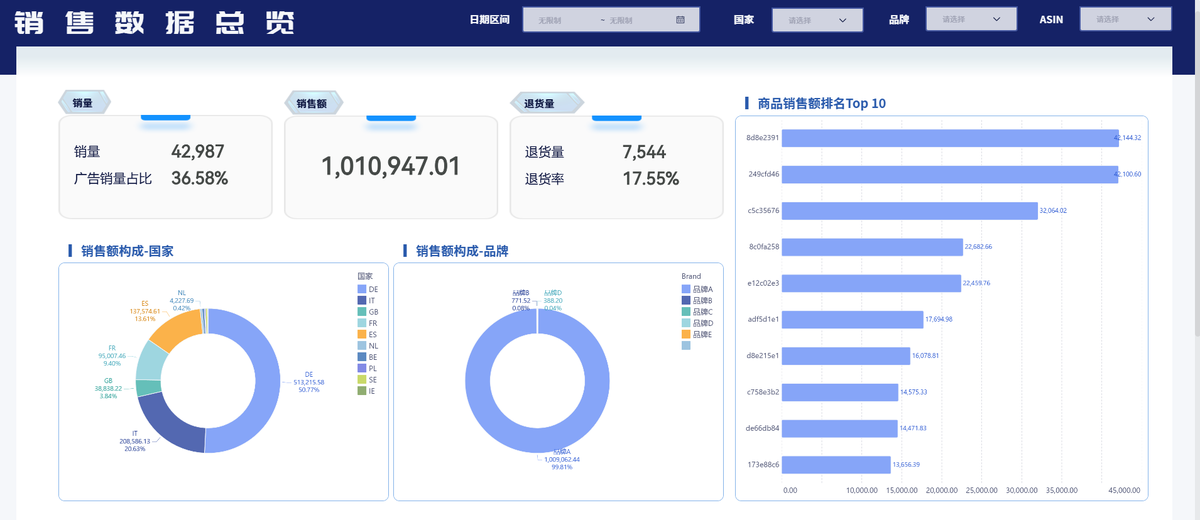Toggle FR legend swatch in country chart
This screenshot has width=1200, height=520.
click(x=362, y=323)
